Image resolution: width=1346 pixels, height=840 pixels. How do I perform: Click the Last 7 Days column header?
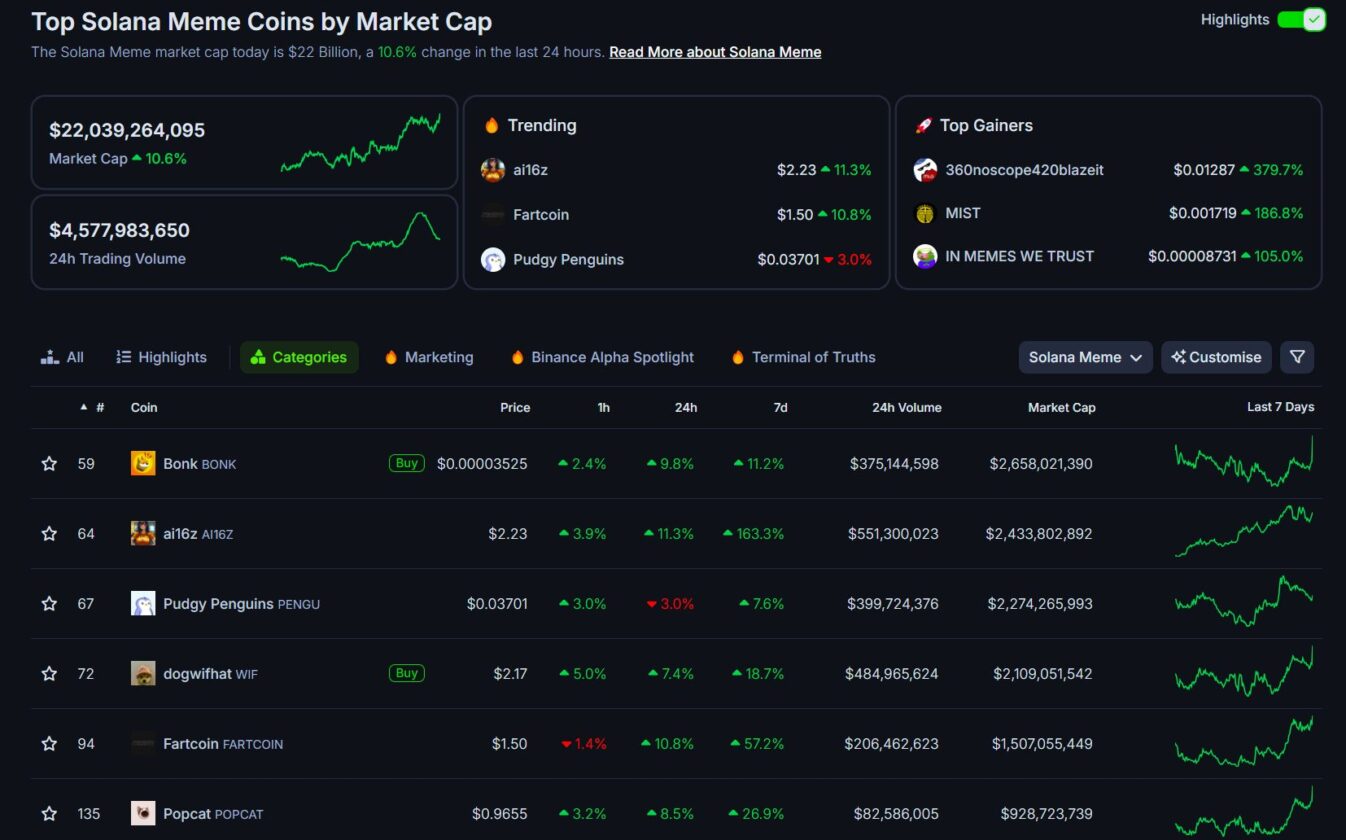1280,407
